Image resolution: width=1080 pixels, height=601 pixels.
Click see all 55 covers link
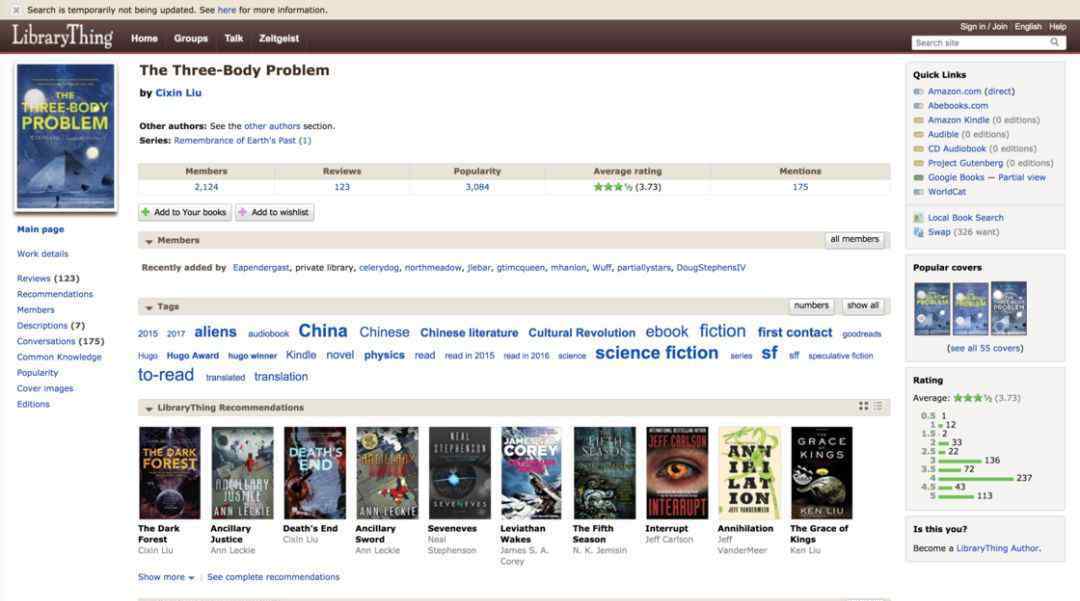point(985,348)
